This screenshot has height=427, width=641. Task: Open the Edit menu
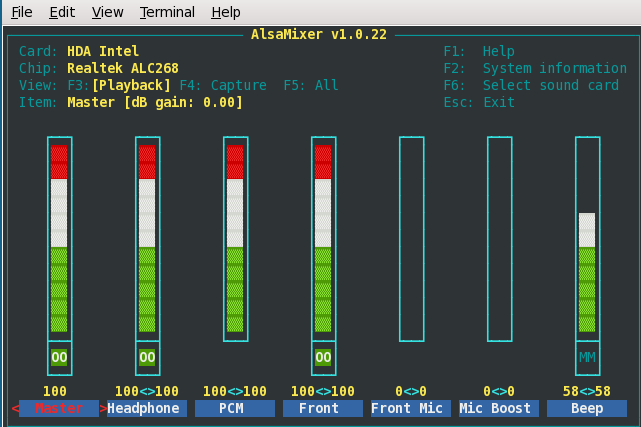coord(62,12)
